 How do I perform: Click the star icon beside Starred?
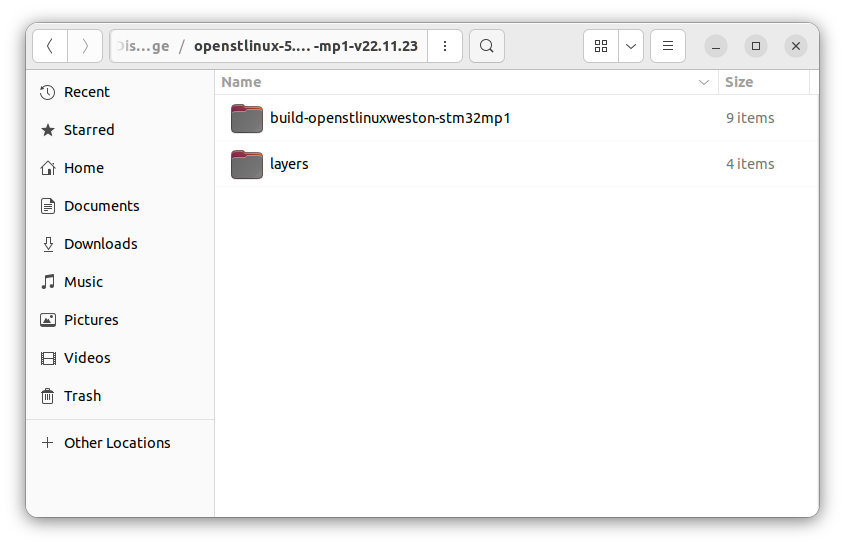pyautogui.click(x=47, y=130)
